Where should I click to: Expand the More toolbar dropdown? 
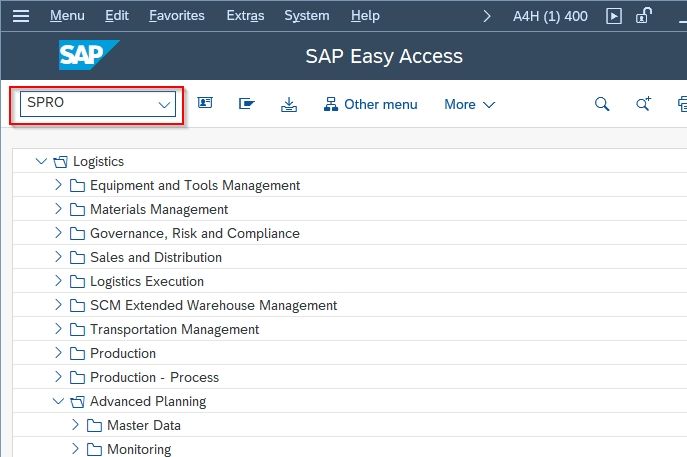(x=469, y=104)
